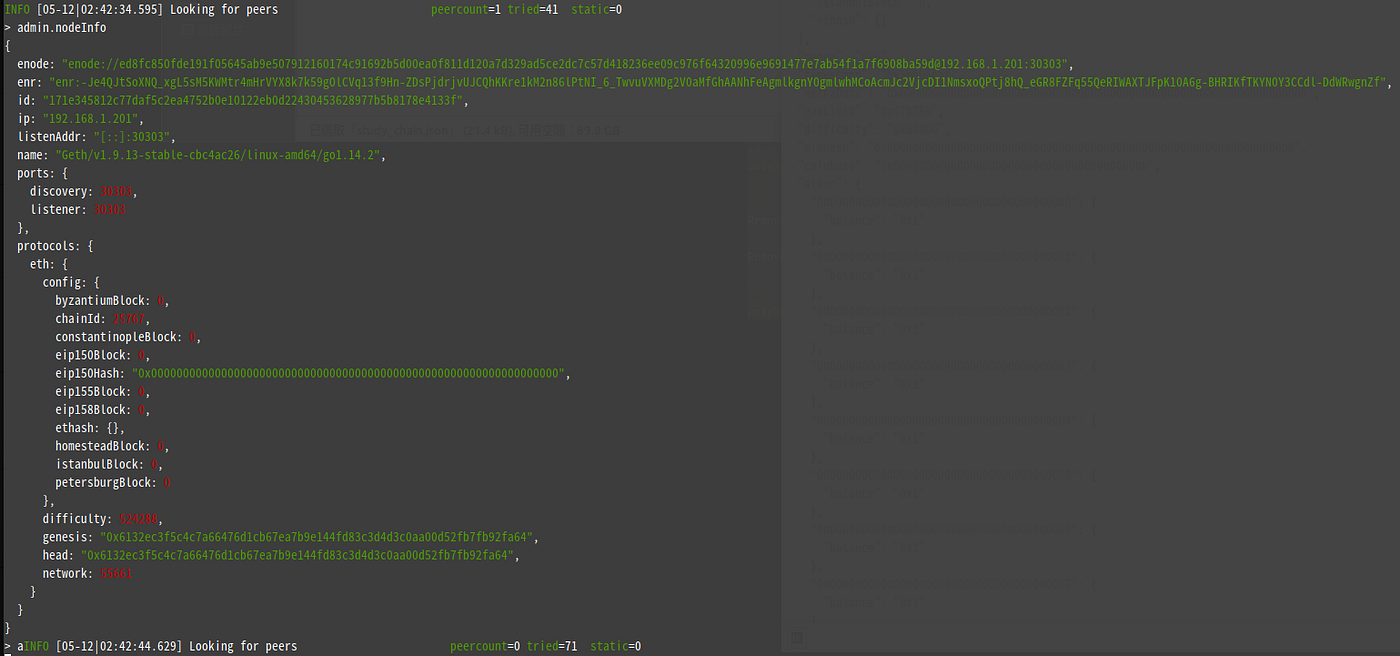Select the chainId value 25767
This screenshot has height=656, width=1400.
pos(131,319)
